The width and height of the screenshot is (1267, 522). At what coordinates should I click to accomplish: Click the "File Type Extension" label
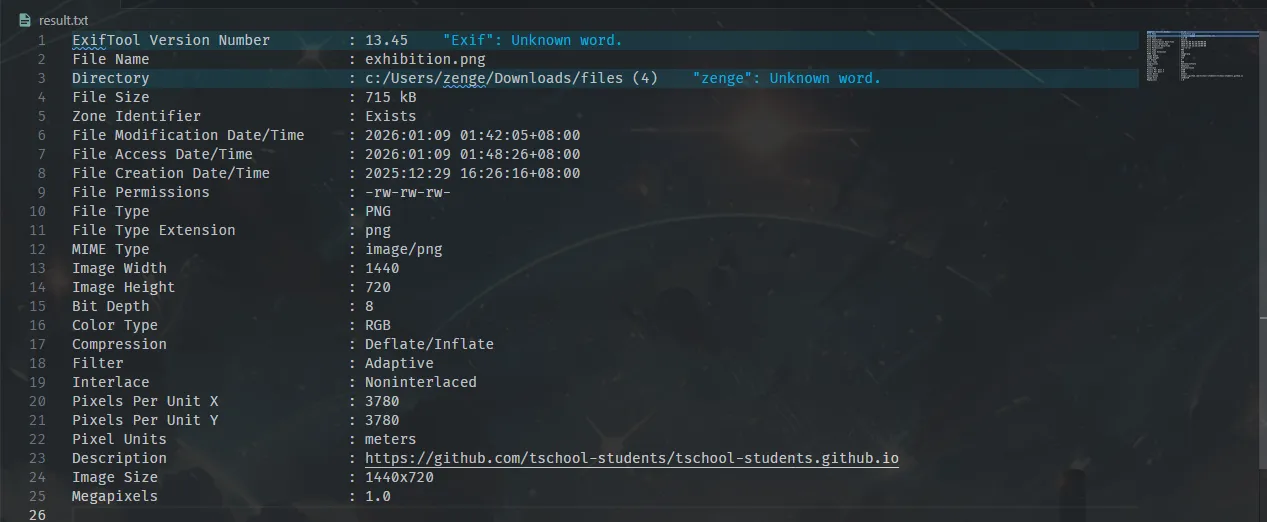click(154, 230)
